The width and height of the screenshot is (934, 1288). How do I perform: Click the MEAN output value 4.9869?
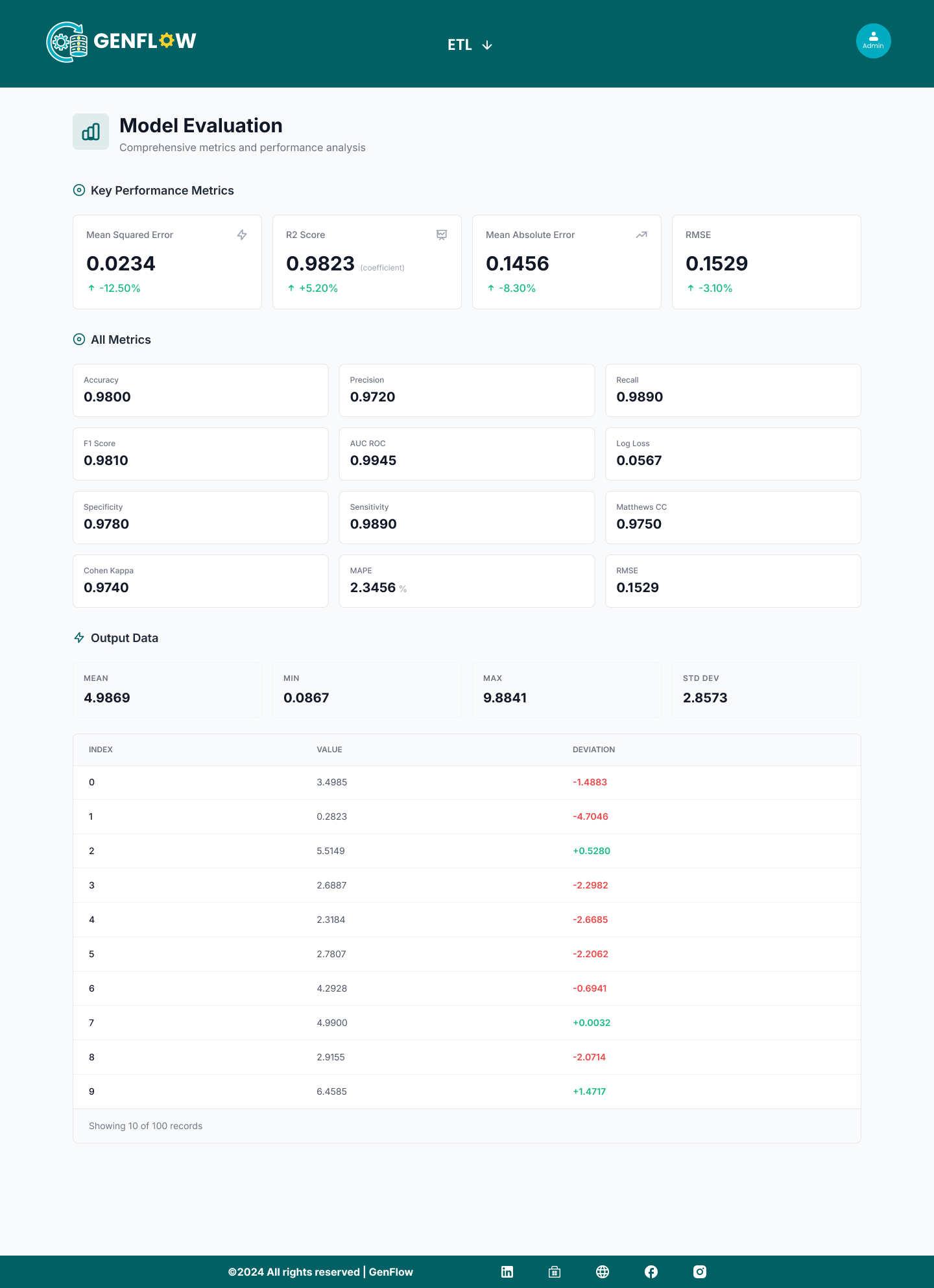(107, 698)
